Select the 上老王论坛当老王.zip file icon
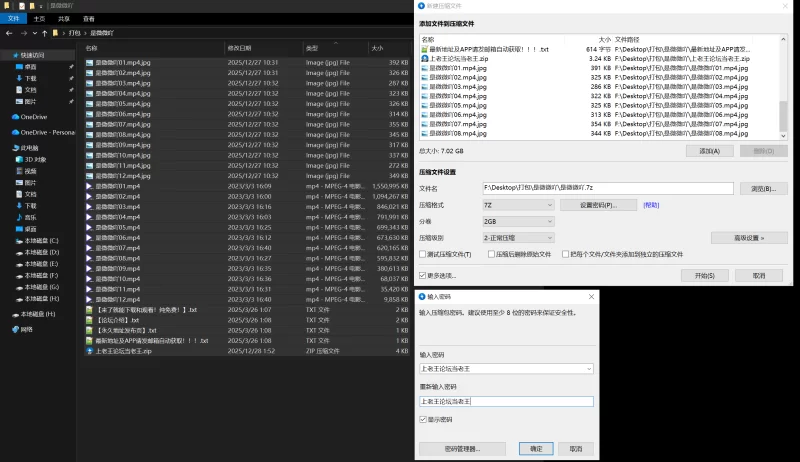Viewport: 800px width, 462px height. [89, 351]
